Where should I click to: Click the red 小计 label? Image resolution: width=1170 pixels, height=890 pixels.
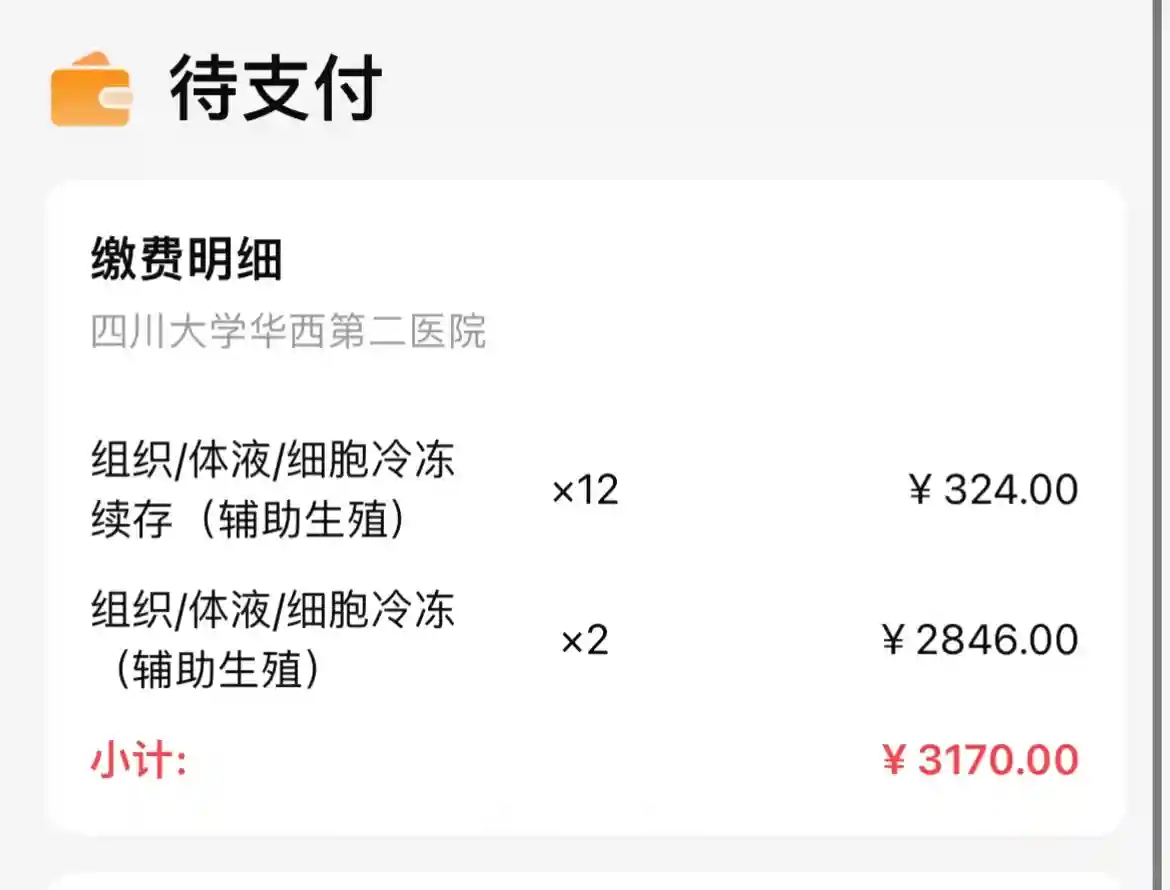139,761
